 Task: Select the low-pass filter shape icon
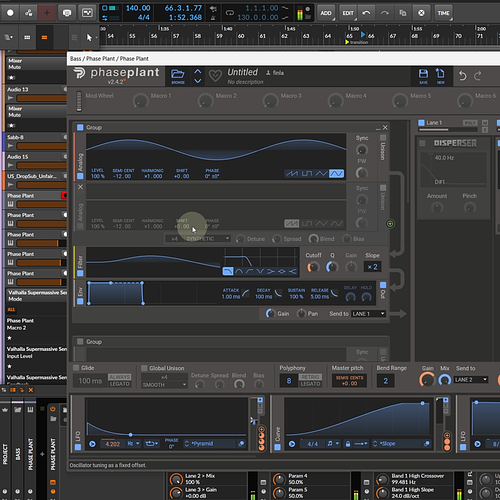click(x=228, y=271)
